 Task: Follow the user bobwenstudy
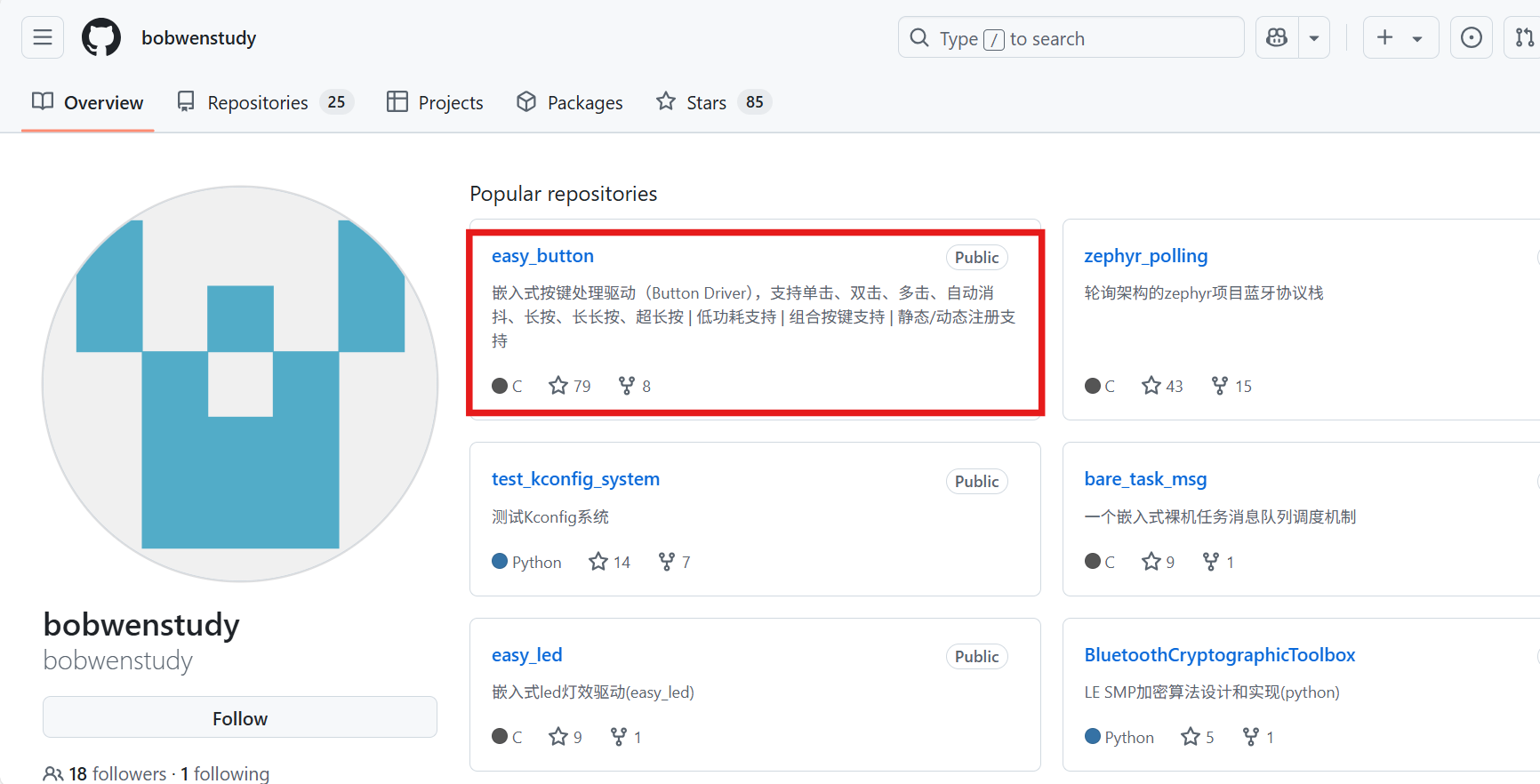(x=240, y=718)
